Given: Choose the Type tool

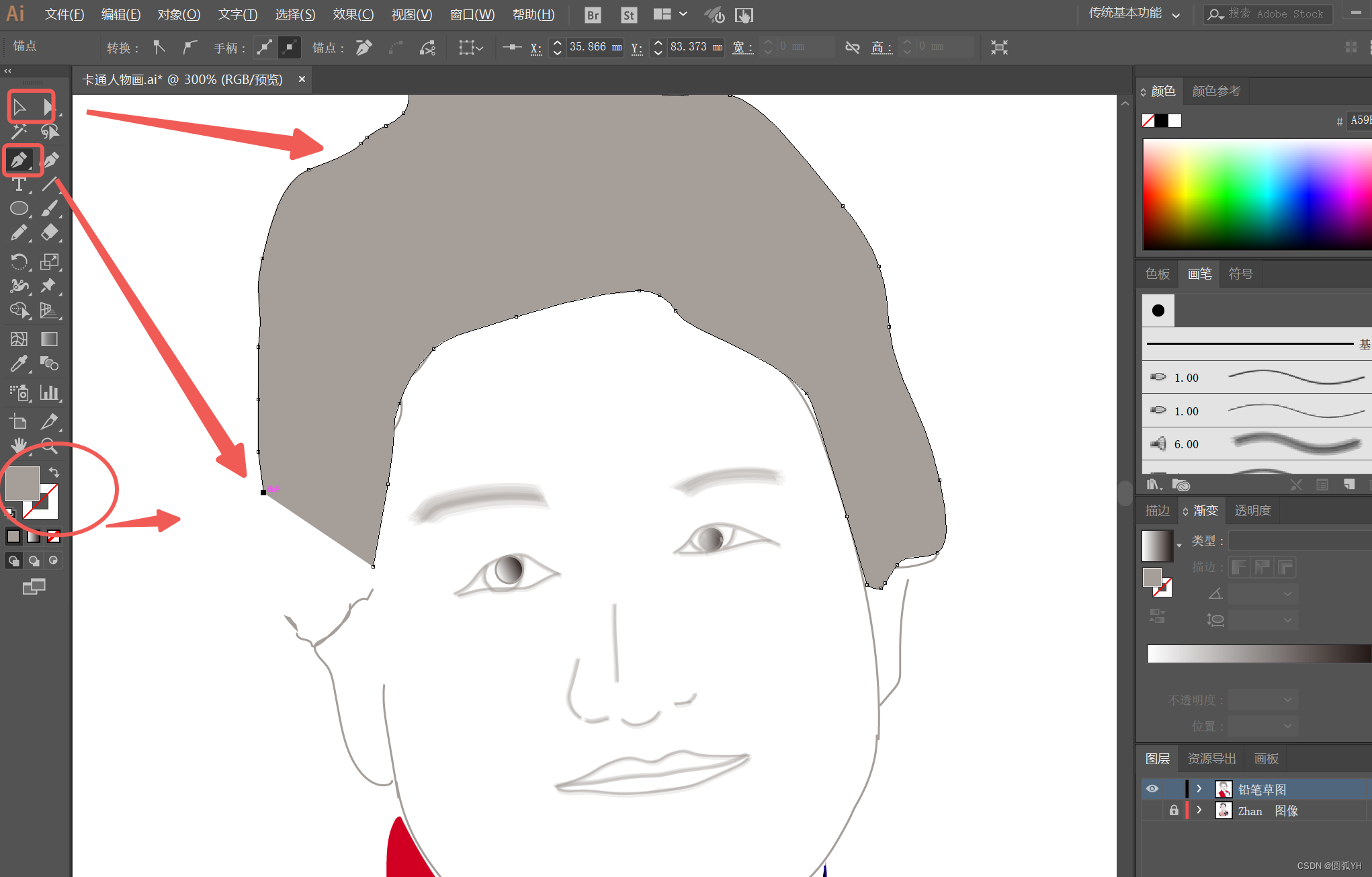Looking at the screenshot, I should tap(19, 184).
